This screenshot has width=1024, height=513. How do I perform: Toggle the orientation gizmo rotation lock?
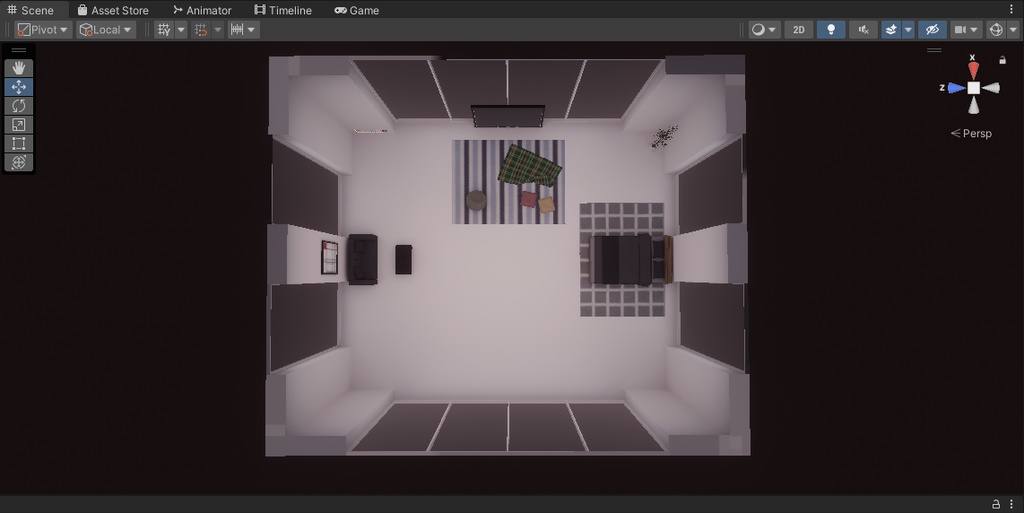pyautogui.click(x=1002, y=60)
